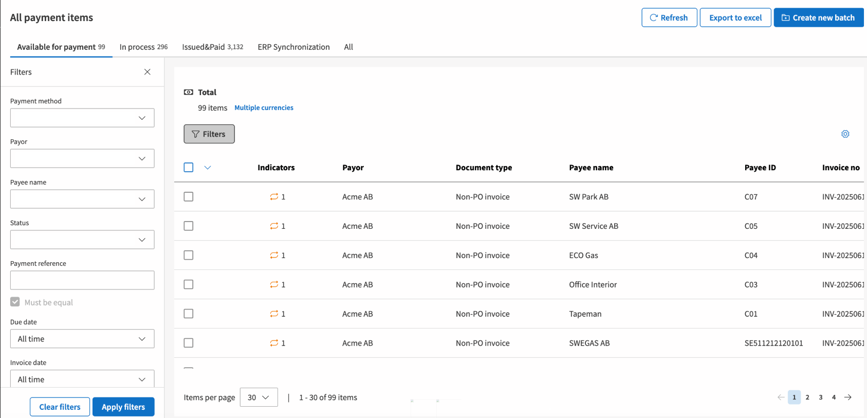Open the ERP Synchronization tab
The image size is (867, 418).
tap(293, 47)
